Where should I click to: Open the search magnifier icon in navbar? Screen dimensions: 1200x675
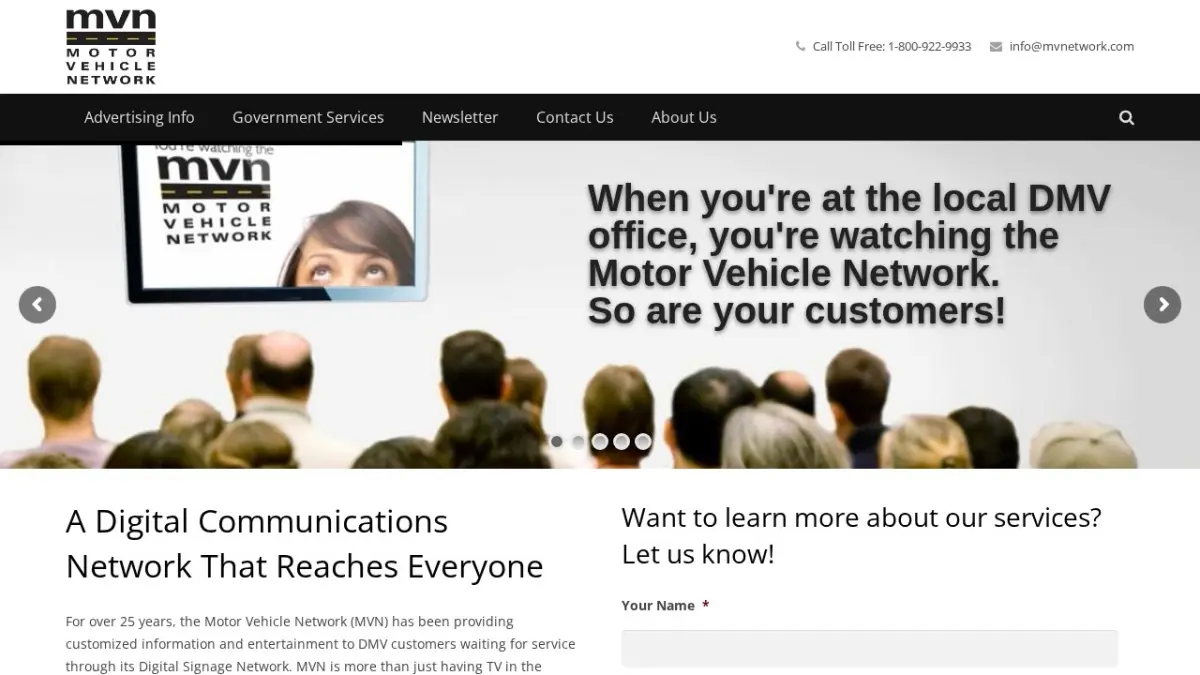pos(1127,118)
